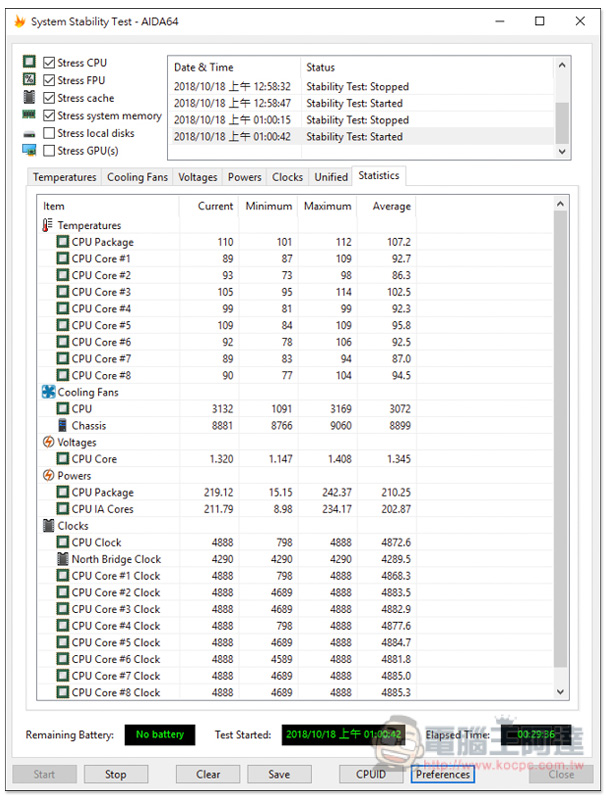Select the Statistics tab
The image size is (606, 800).
[378, 176]
